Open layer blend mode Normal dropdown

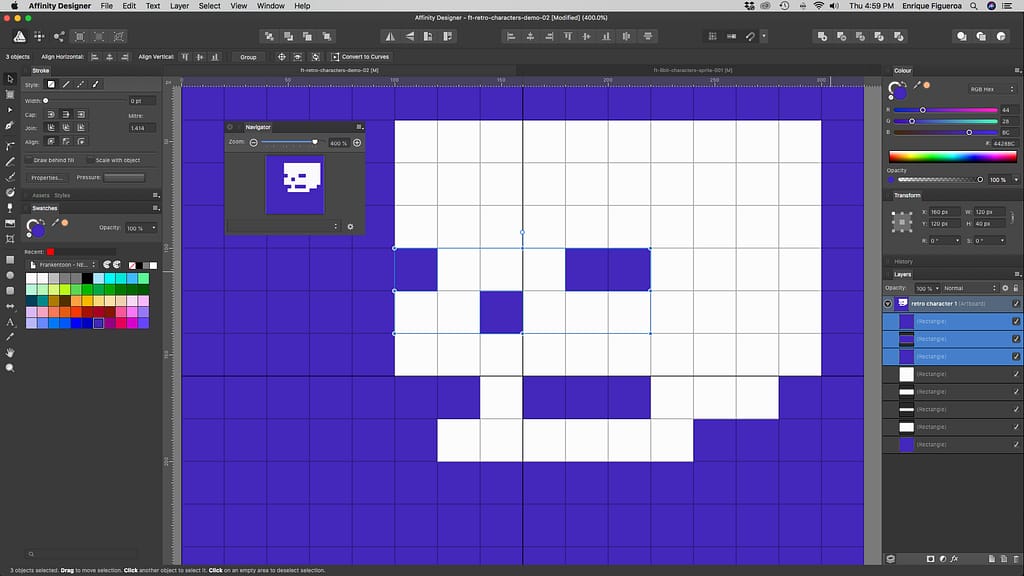tap(970, 288)
